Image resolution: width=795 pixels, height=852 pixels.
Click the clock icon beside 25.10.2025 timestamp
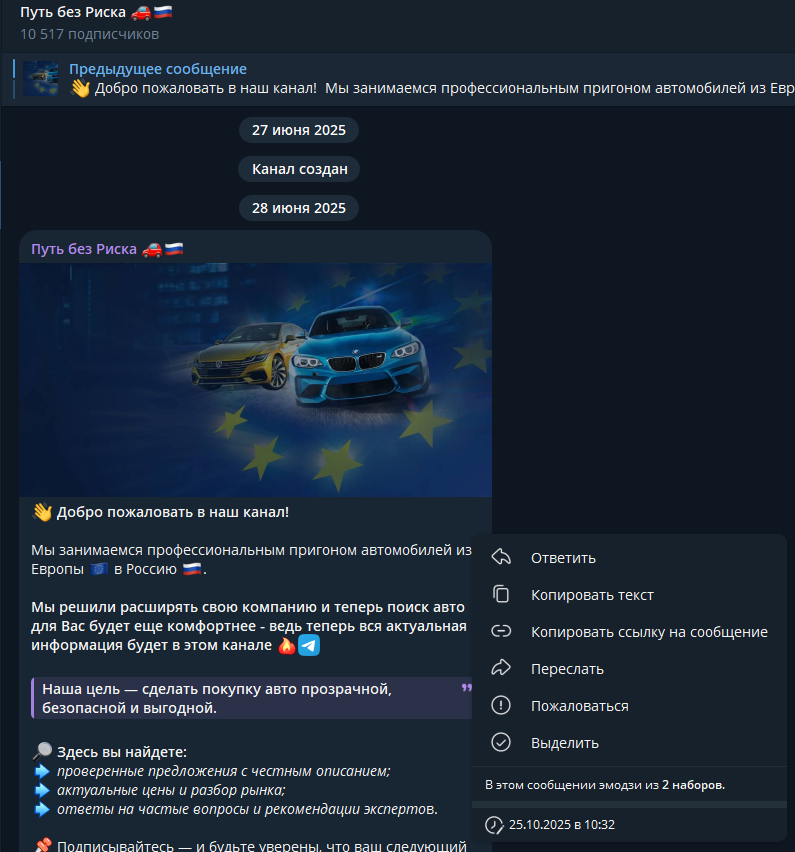coord(494,825)
